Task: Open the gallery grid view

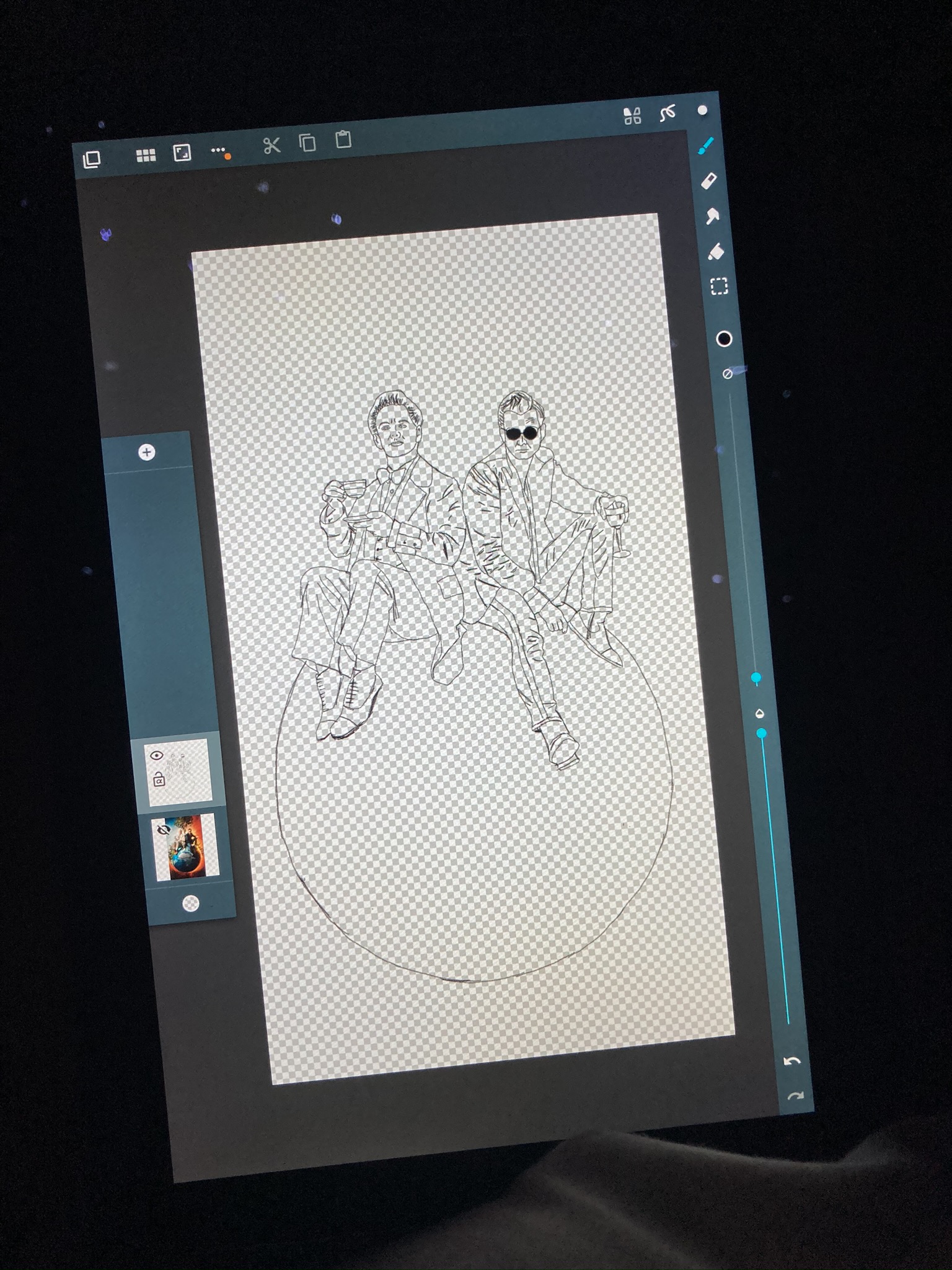Action: coord(146,155)
